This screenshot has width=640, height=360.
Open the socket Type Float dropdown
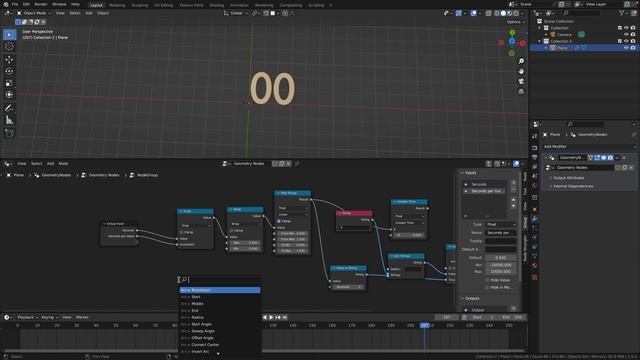click(500, 224)
